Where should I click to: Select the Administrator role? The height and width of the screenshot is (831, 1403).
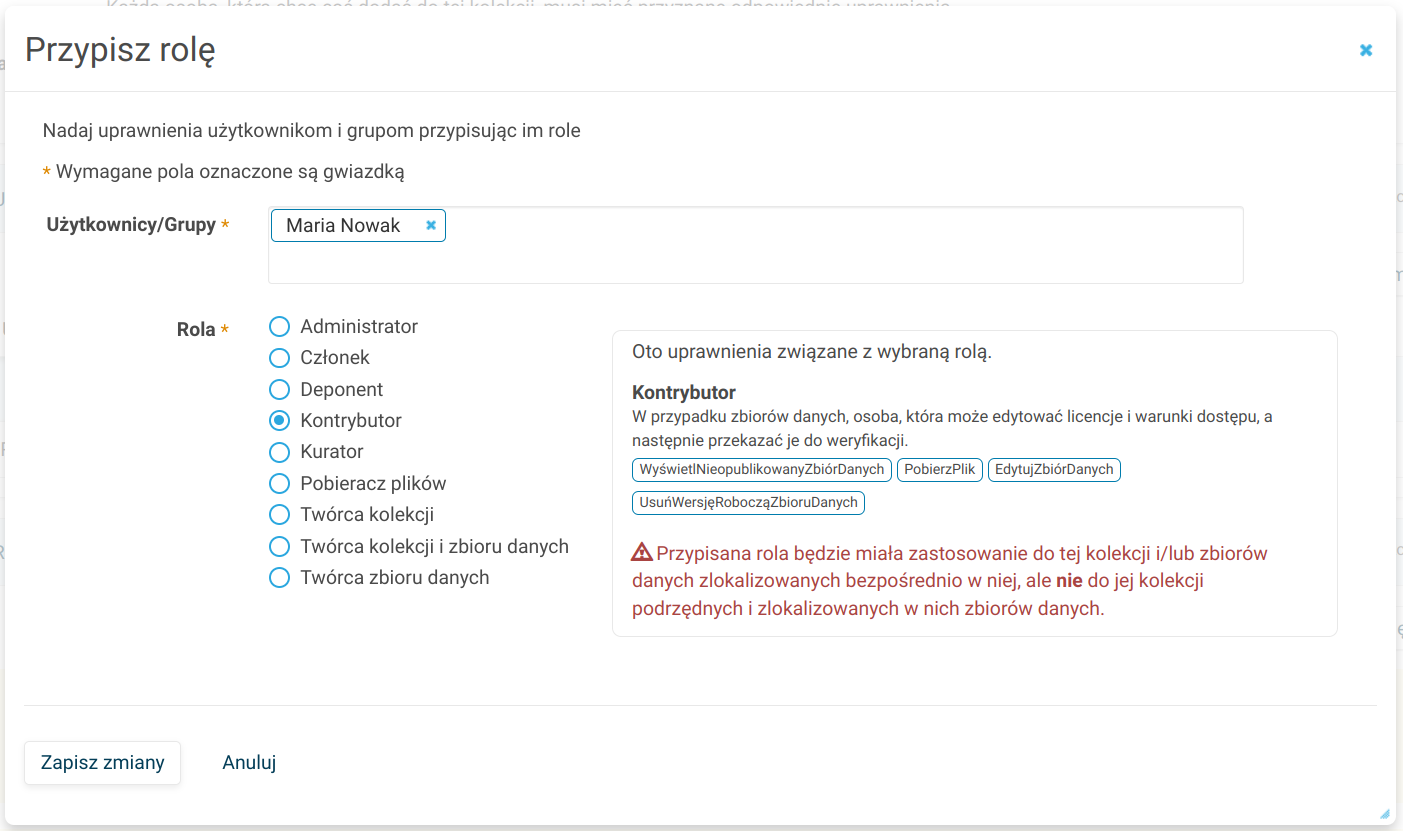click(x=280, y=327)
